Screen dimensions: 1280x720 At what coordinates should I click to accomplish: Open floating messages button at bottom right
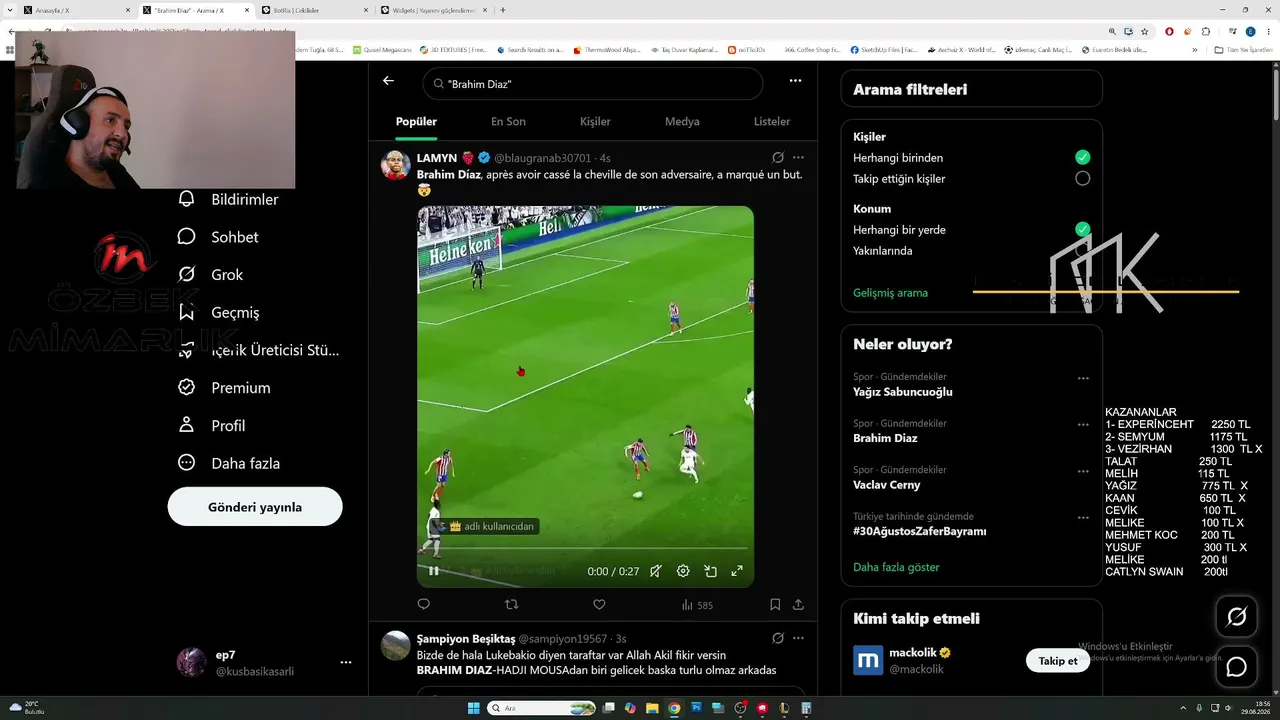tap(1236, 666)
